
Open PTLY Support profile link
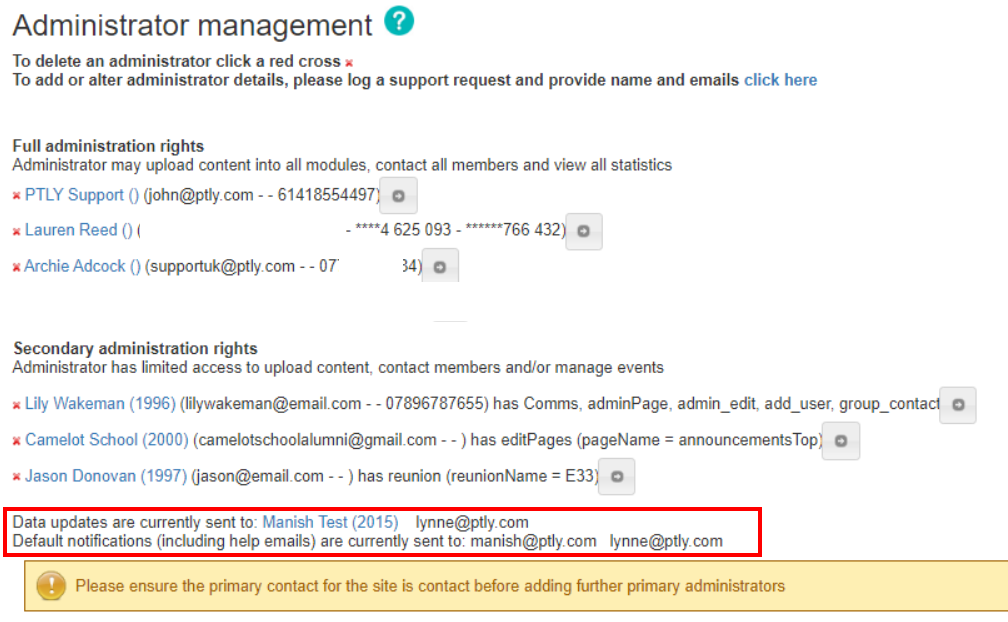tap(81, 195)
